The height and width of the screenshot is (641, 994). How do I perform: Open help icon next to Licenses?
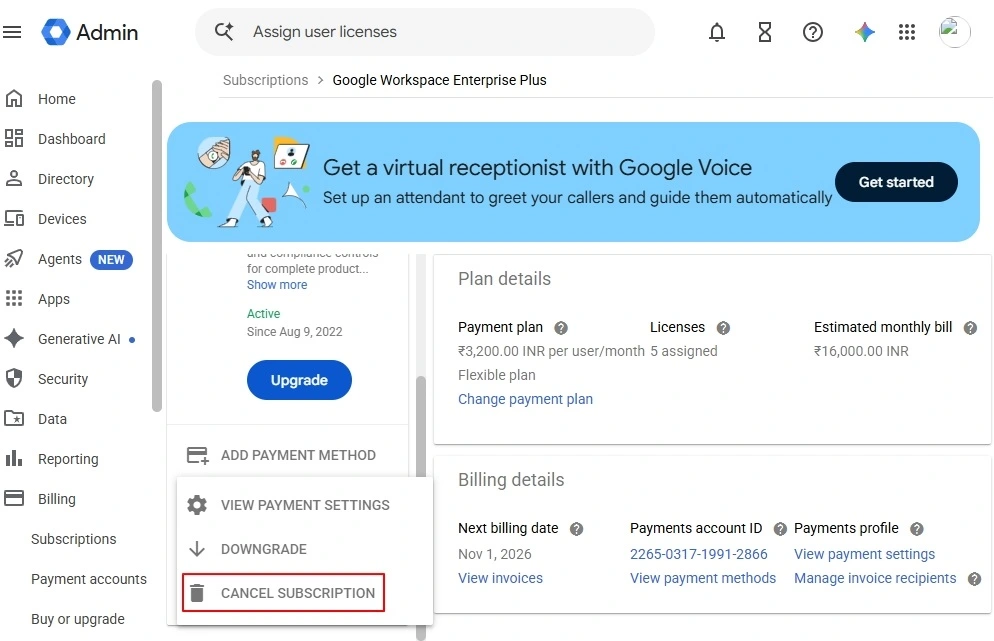coord(723,328)
